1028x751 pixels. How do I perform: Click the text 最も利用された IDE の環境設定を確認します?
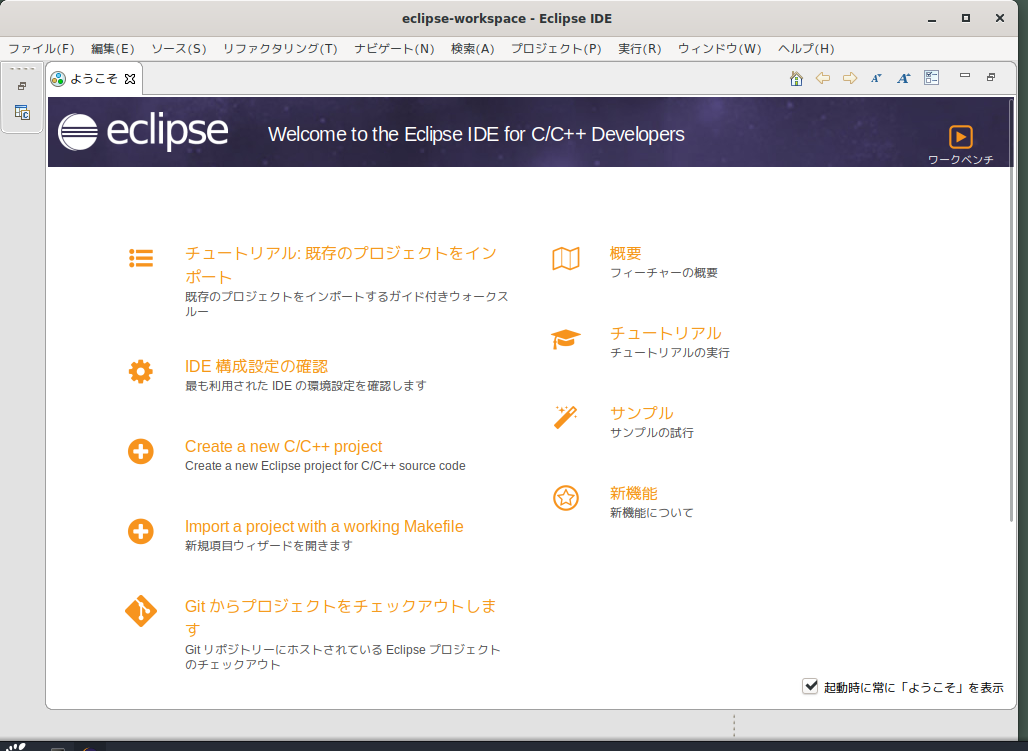[x=306, y=386]
